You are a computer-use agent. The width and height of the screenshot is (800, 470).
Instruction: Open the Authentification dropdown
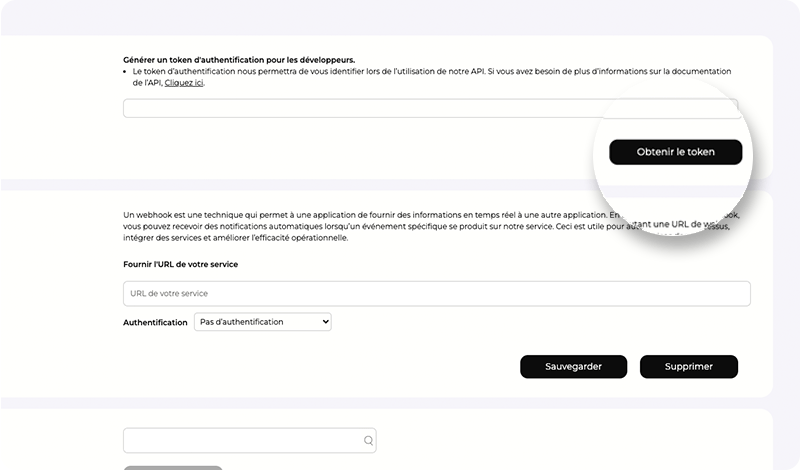click(261, 322)
